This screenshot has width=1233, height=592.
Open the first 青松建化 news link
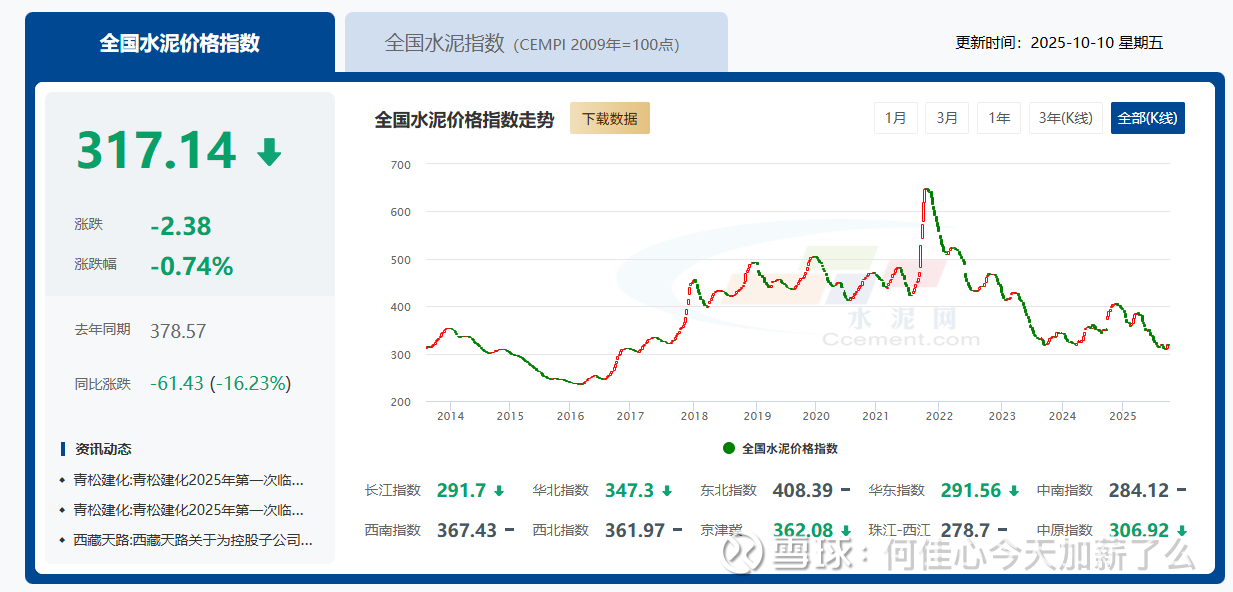(x=188, y=480)
